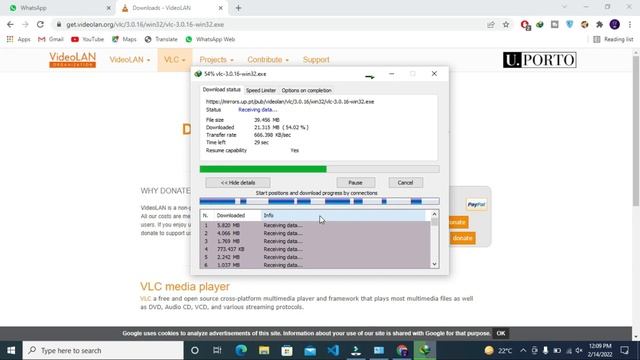
Task: Expand the VLC dropdown menu
Action: 174,60
